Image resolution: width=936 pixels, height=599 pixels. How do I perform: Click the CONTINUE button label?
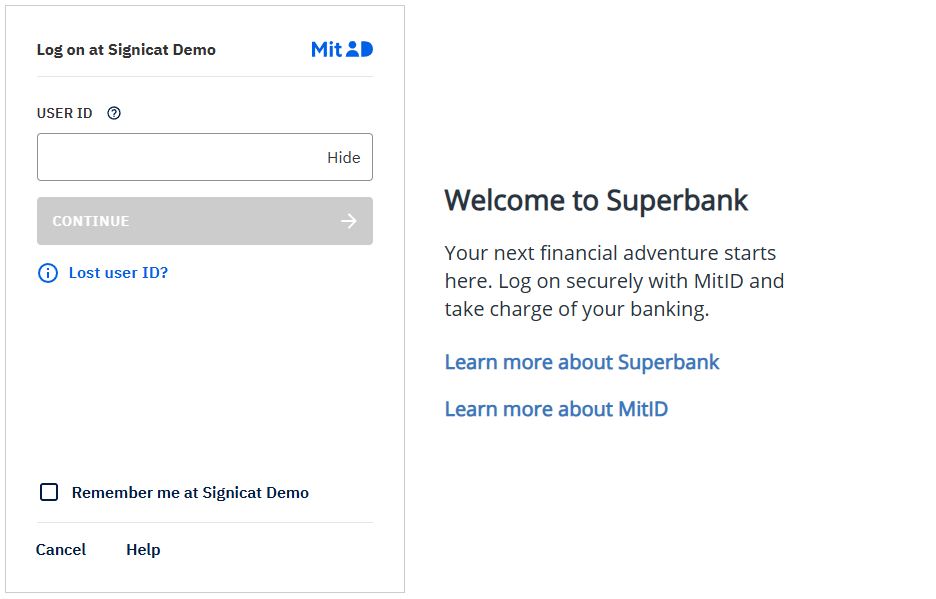pyautogui.click(x=91, y=221)
